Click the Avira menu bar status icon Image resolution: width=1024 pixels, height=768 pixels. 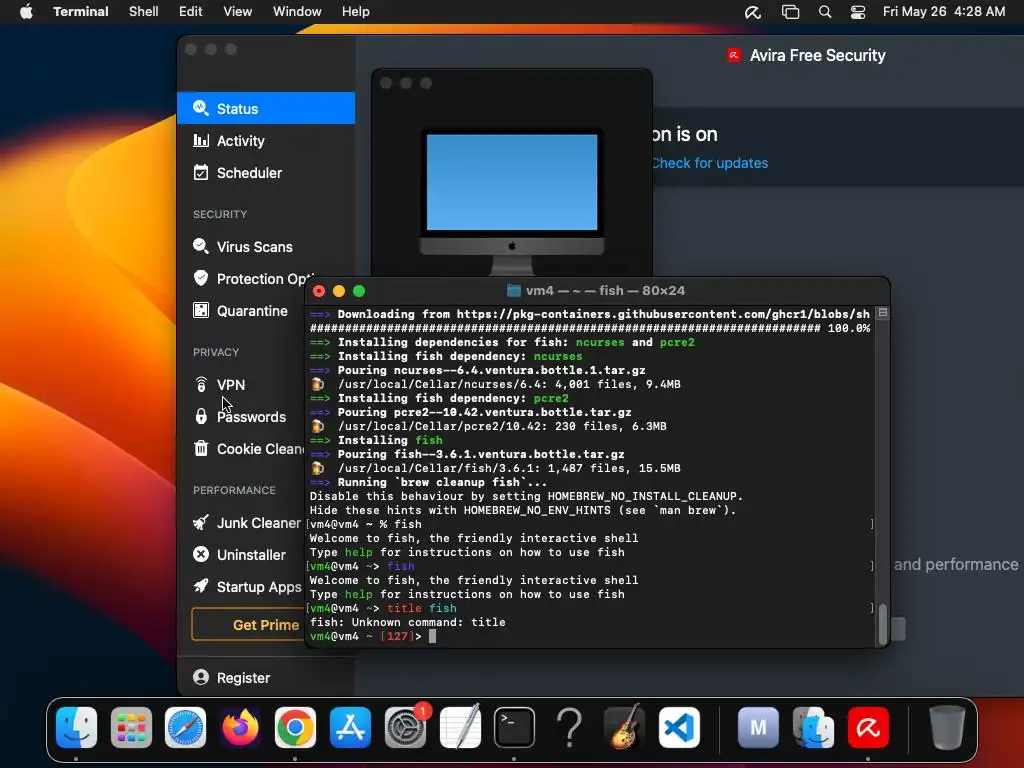[x=753, y=12]
